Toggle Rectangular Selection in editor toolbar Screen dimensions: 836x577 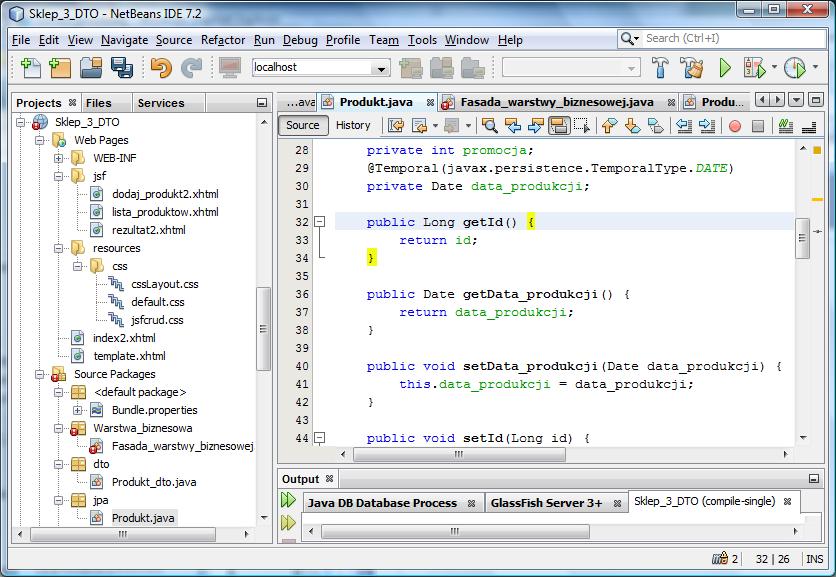click(x=582, y=125)
